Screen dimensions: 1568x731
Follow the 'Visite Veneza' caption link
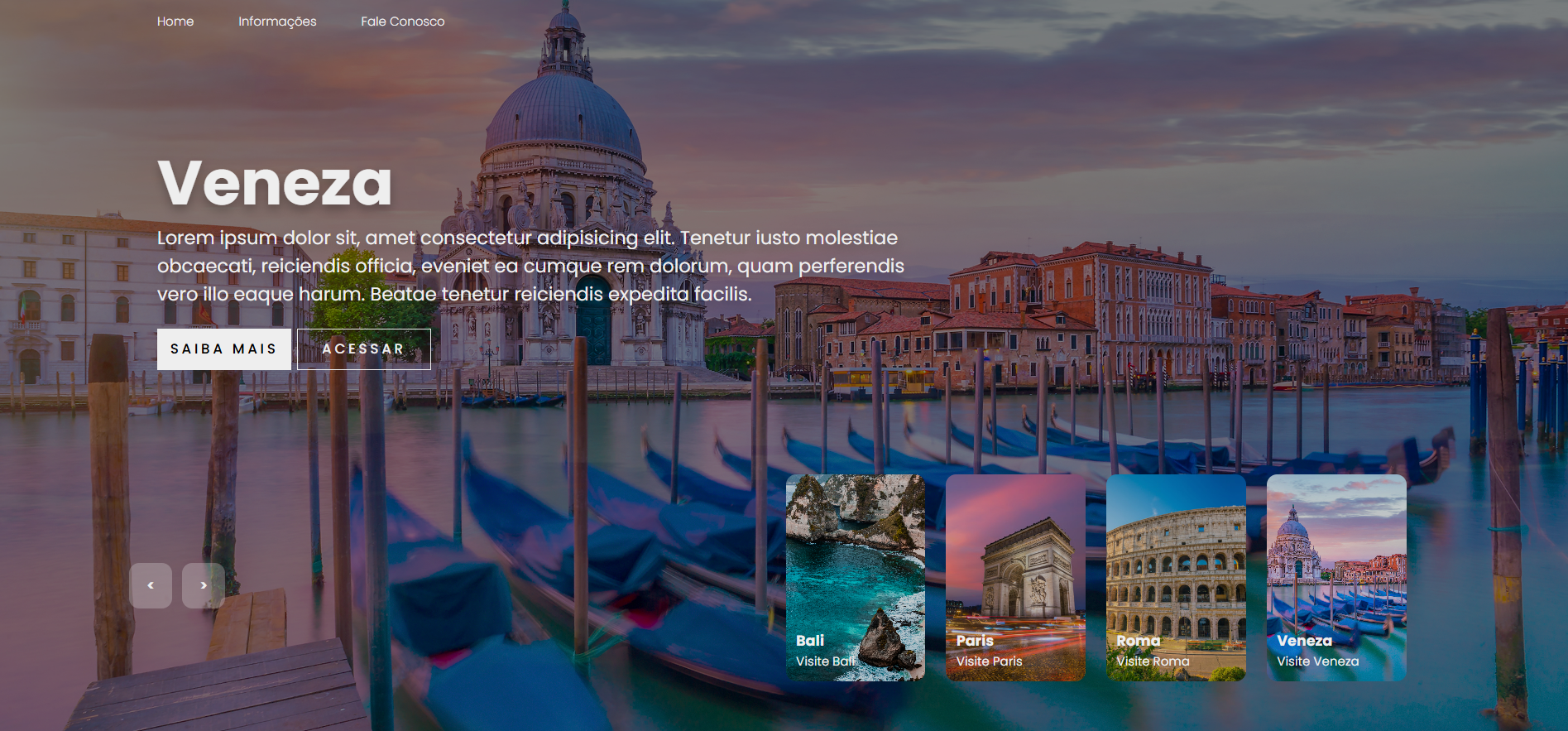click(1317, 661)
